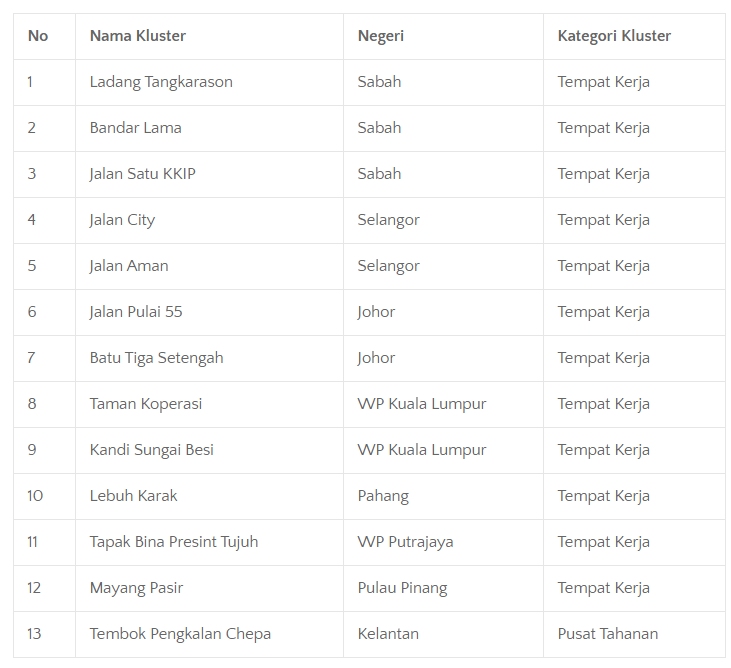Select the "Pulau Pinang" state cell
This screenshot has width=731, height=668.
402,588
